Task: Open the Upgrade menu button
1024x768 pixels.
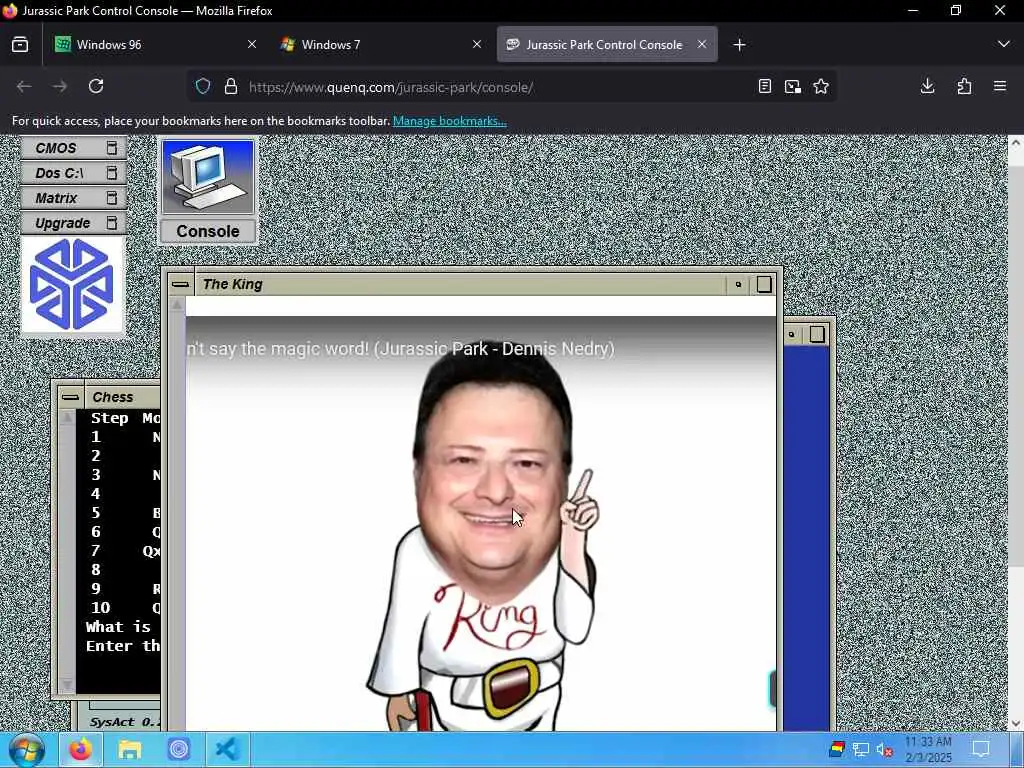Action: click(x=73, y=223)
